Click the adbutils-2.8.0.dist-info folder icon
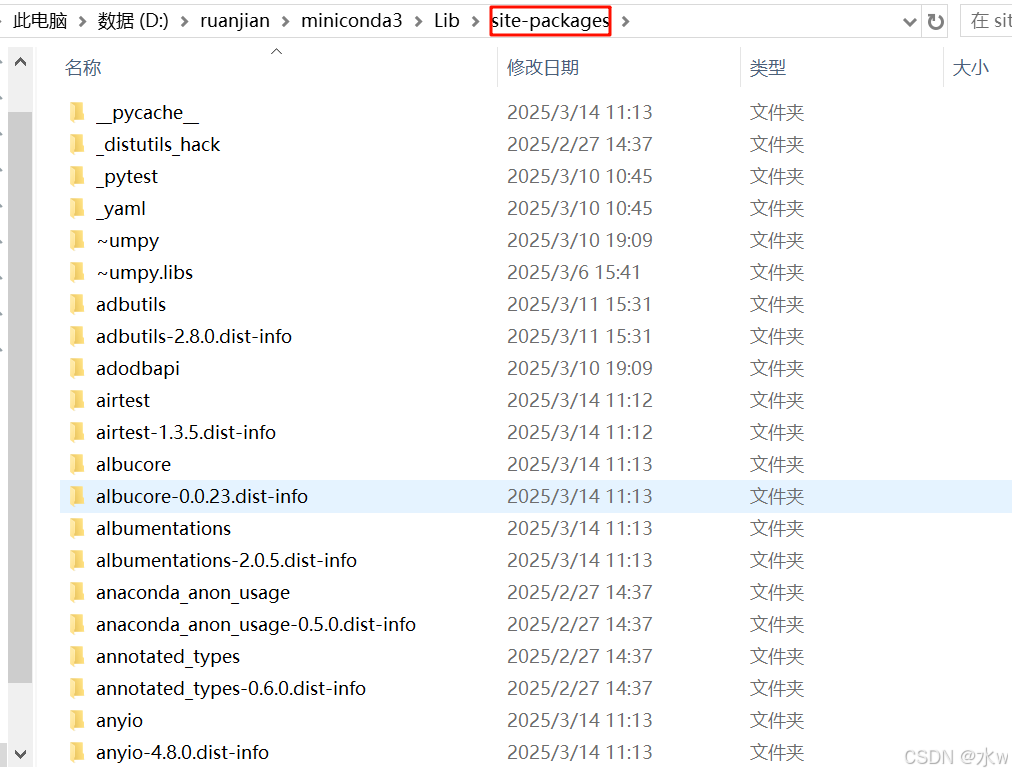 tap(77, 336)
